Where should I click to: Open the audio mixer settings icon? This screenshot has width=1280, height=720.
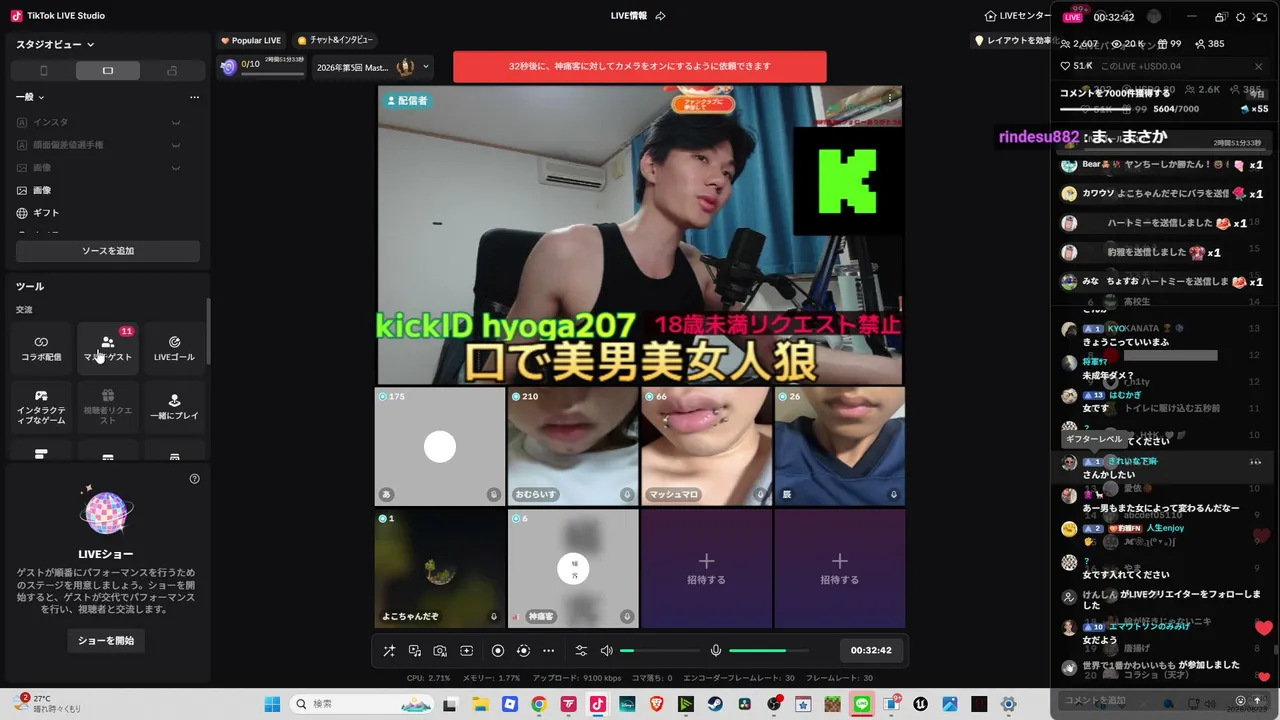coord(581,651)
